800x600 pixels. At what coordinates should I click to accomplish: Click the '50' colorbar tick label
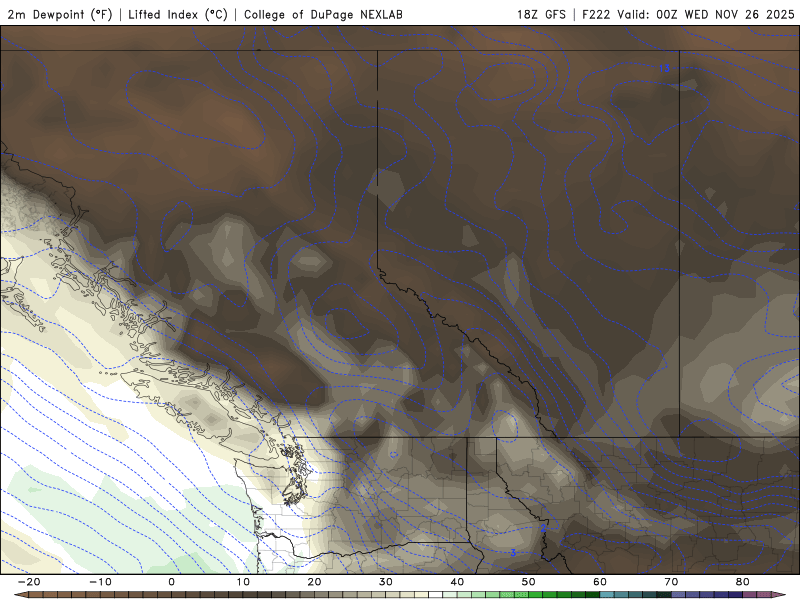529,582
